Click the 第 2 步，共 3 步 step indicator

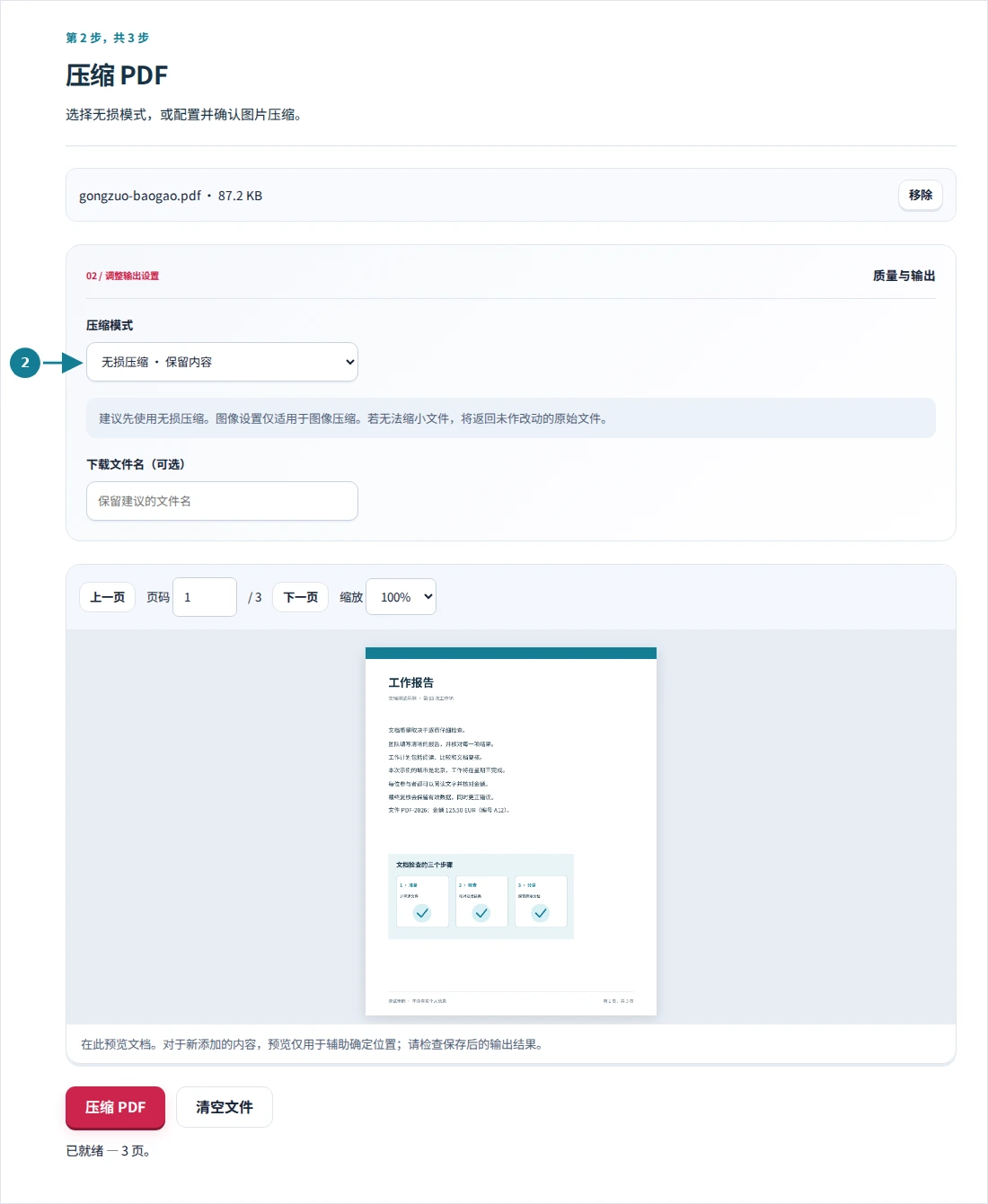click(107, 38)
